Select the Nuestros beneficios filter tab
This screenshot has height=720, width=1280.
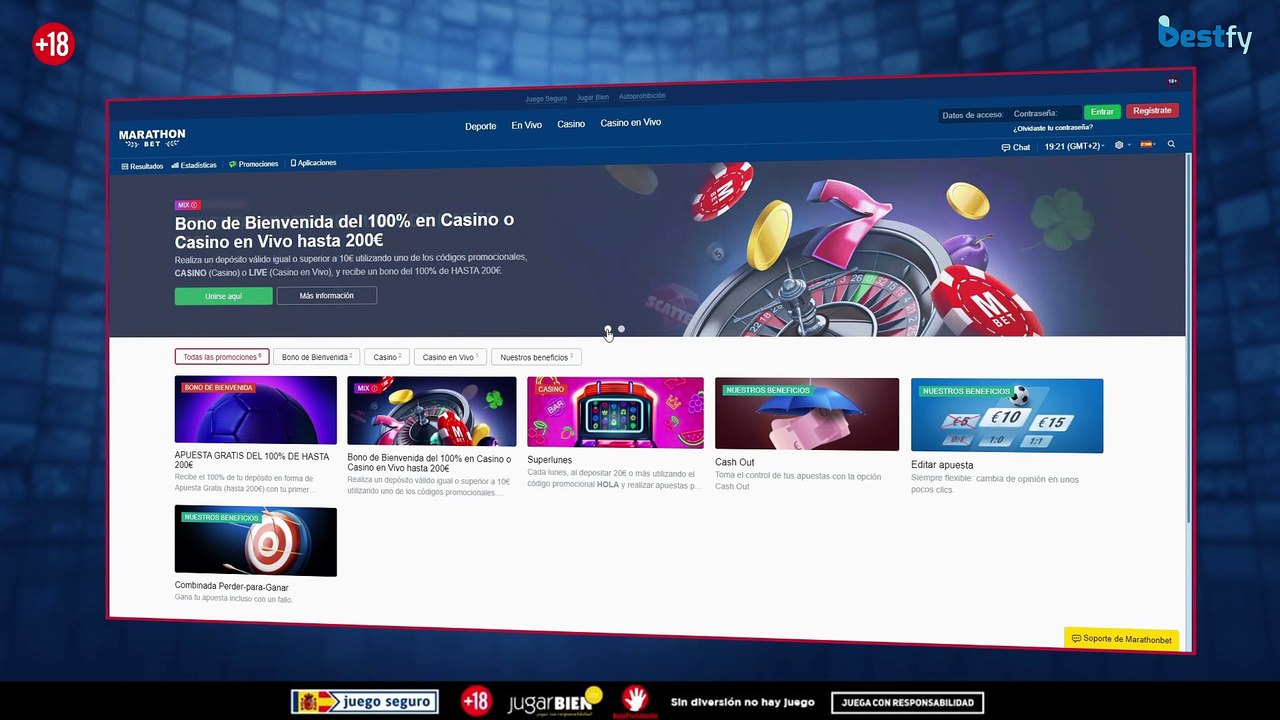tap(536, 357)
